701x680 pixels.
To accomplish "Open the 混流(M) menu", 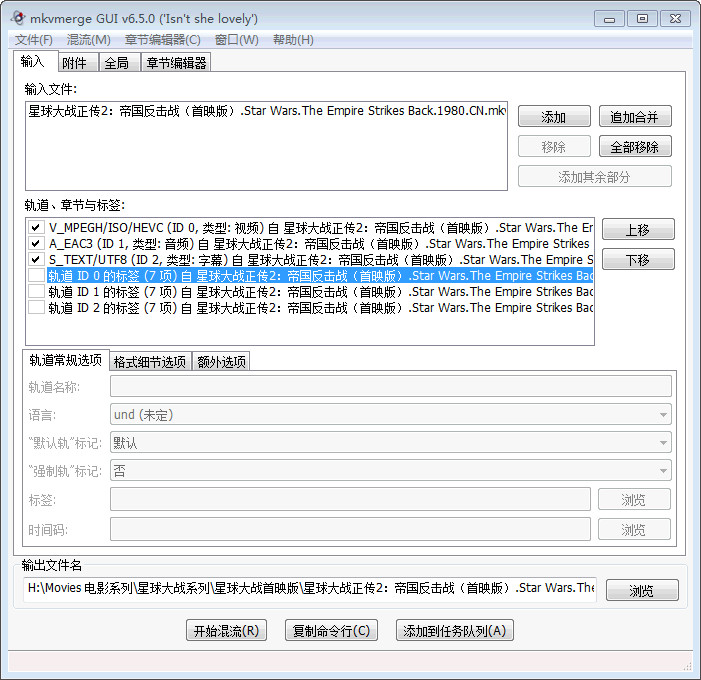I will (x=88, y=39).
